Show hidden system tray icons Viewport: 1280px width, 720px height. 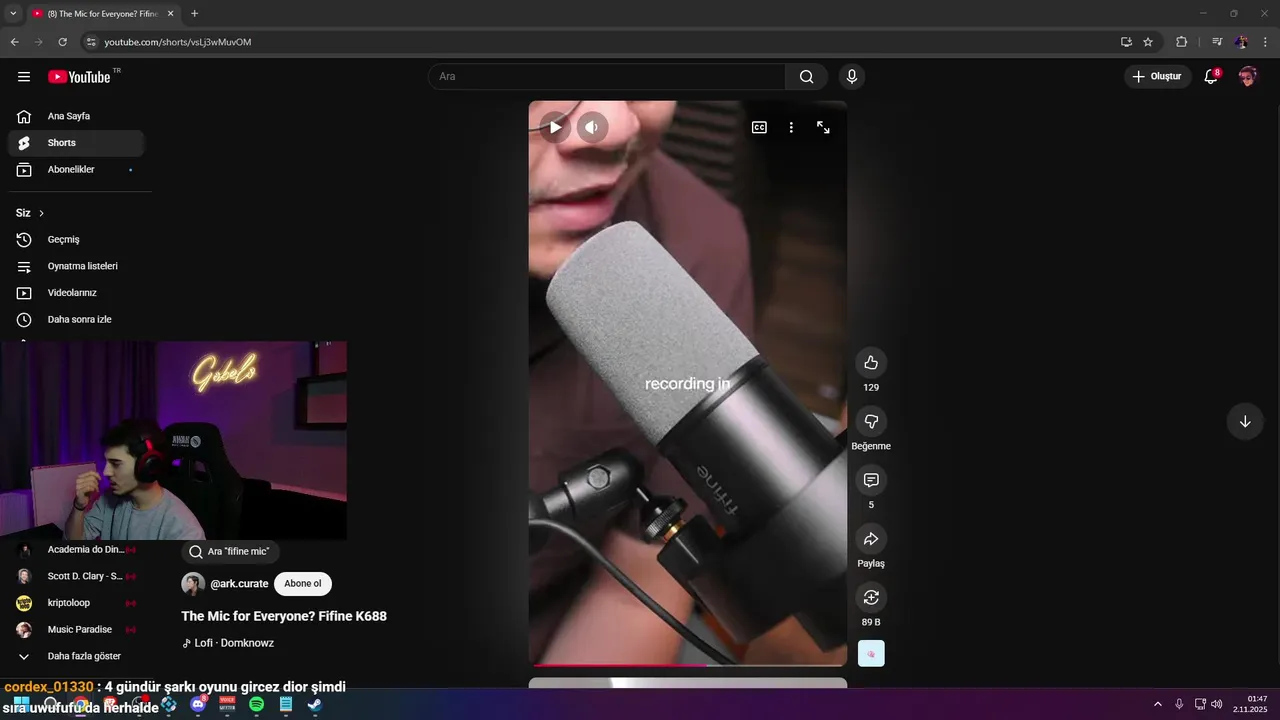[x=1158, y=704]
